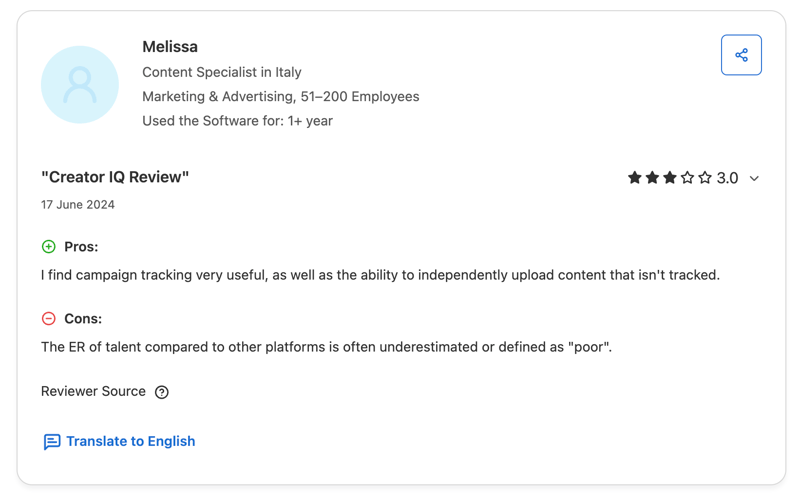The image size is (800, 496).
Task: Click the share icon button
Action: [x=741, y=55]
